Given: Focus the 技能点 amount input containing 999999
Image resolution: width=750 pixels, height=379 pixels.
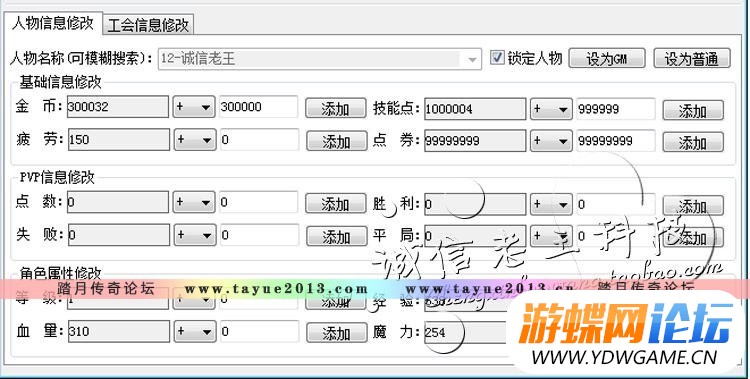Looking at the screenshot, I should [616, 109].
